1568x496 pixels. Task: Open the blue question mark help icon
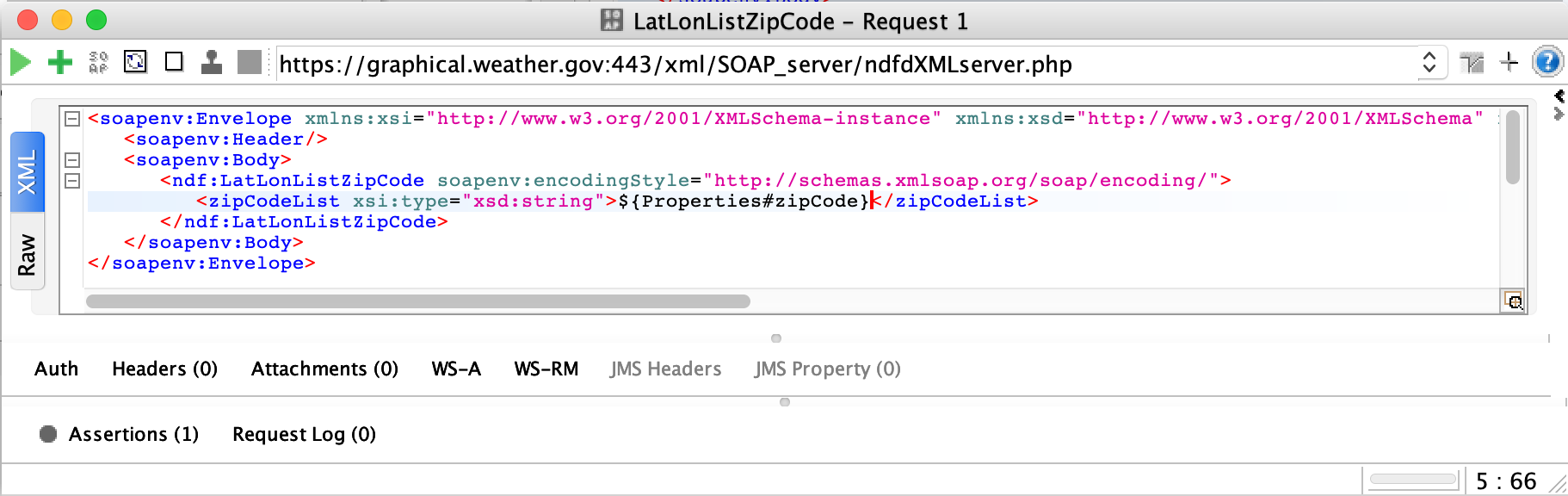[1546, 62]
